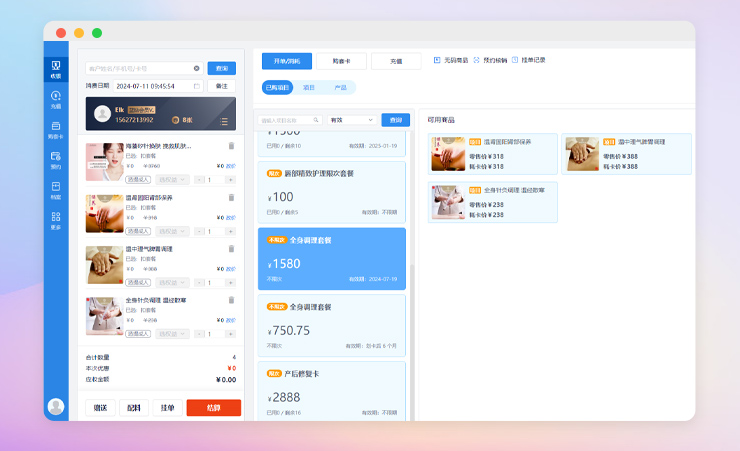The image size is (740, 451).
Task: Open 购套卡 icon in left sidebar
Action: [x=56, y=129]
